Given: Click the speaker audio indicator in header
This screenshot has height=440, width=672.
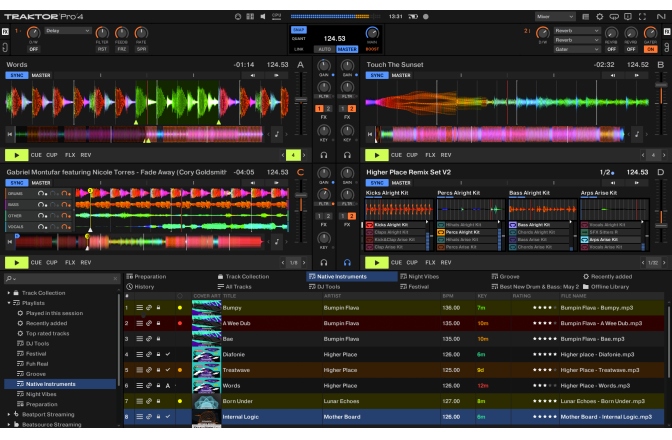Looking at the screenshot, I should point(263,17).
